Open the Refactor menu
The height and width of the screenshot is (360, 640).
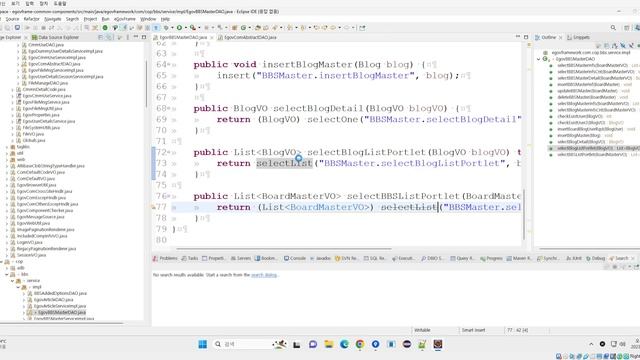[x=31, y=19]
